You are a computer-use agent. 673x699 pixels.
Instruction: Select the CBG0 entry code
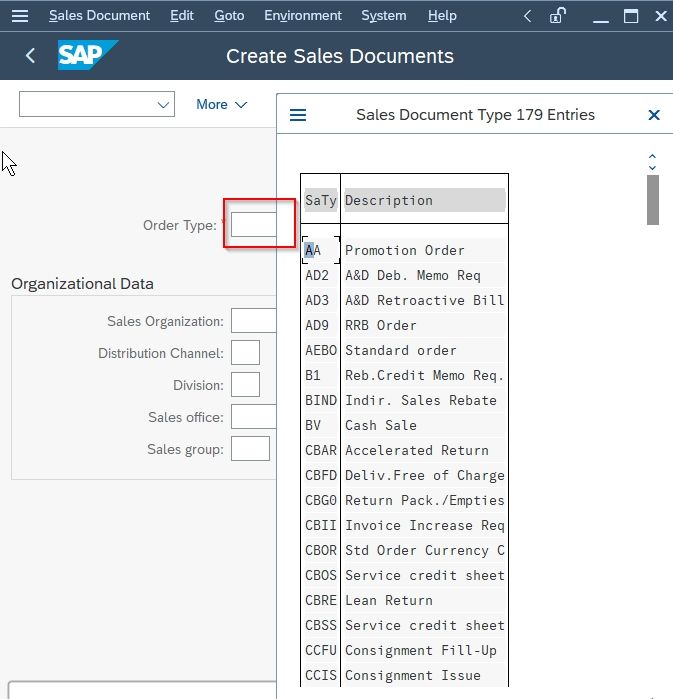[x=321, y=500]
